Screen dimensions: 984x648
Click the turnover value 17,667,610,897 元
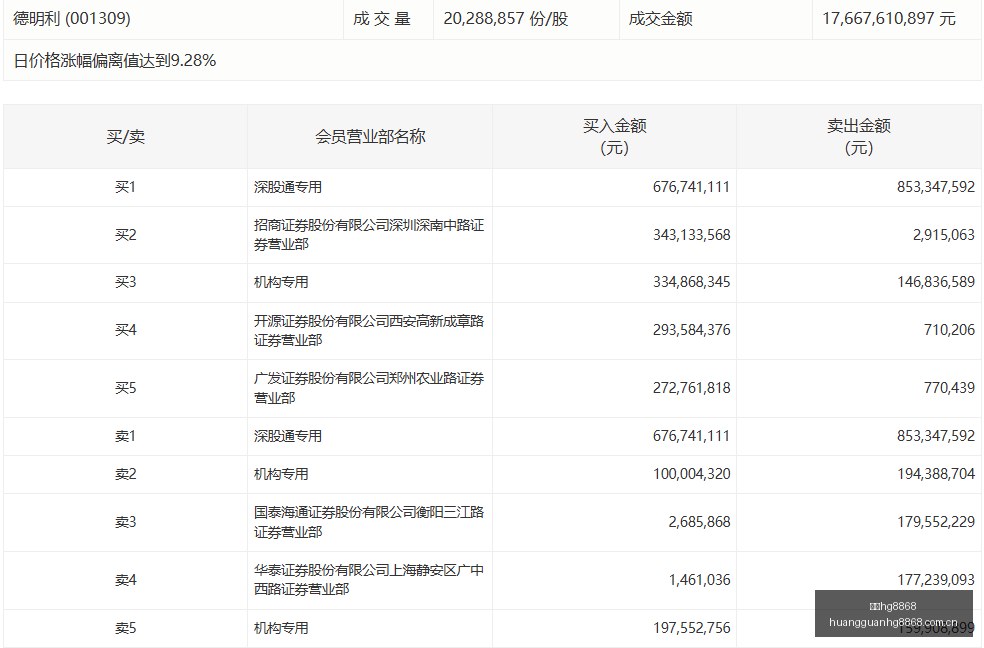[889, 19]
